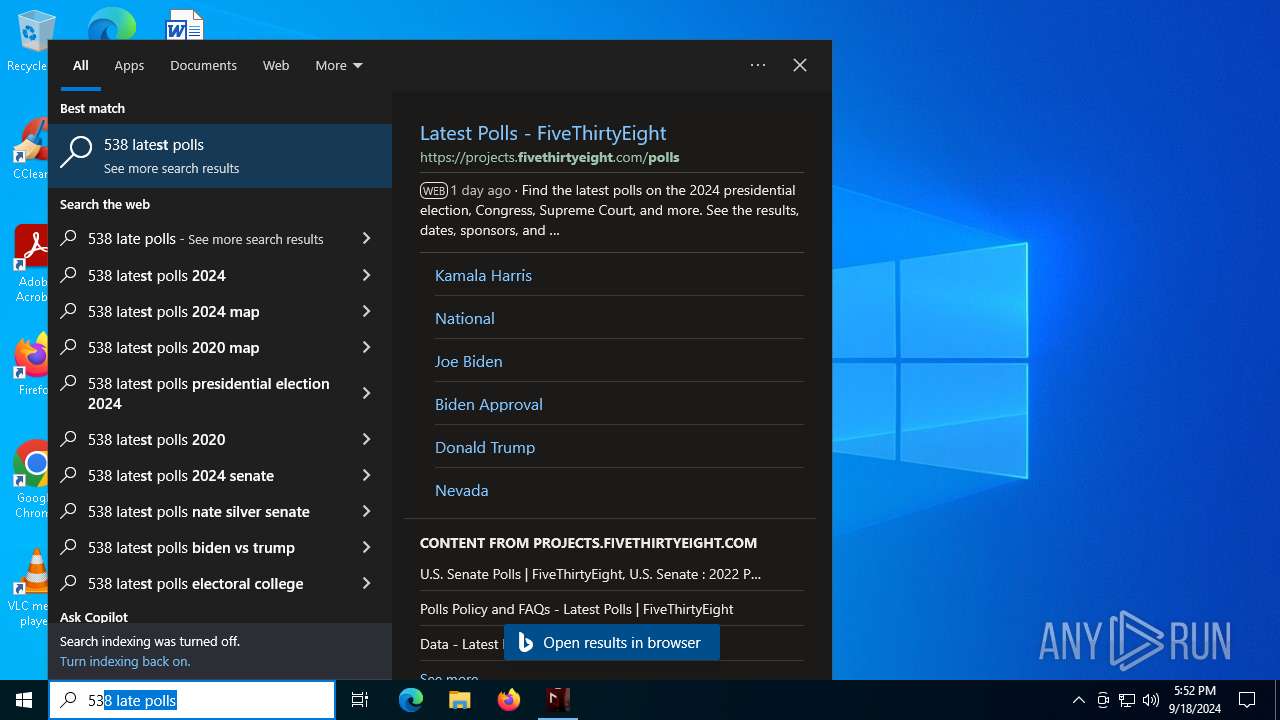Show hidden system tray icons
The width and height of the screenshot is (1280, 720).
1078,700
